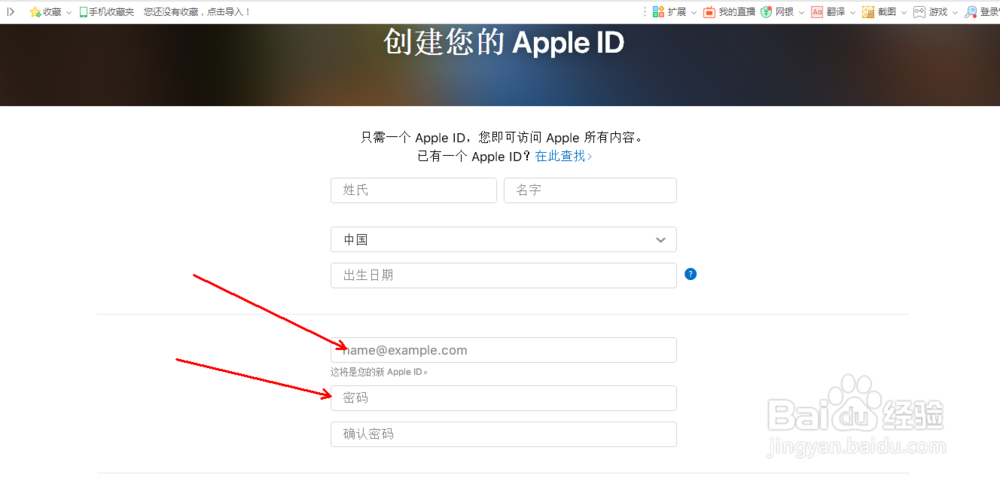Expand the 翻译 dropdown arrow
The height and width of the screenshot is (481, 1000).
coord(852,13)
